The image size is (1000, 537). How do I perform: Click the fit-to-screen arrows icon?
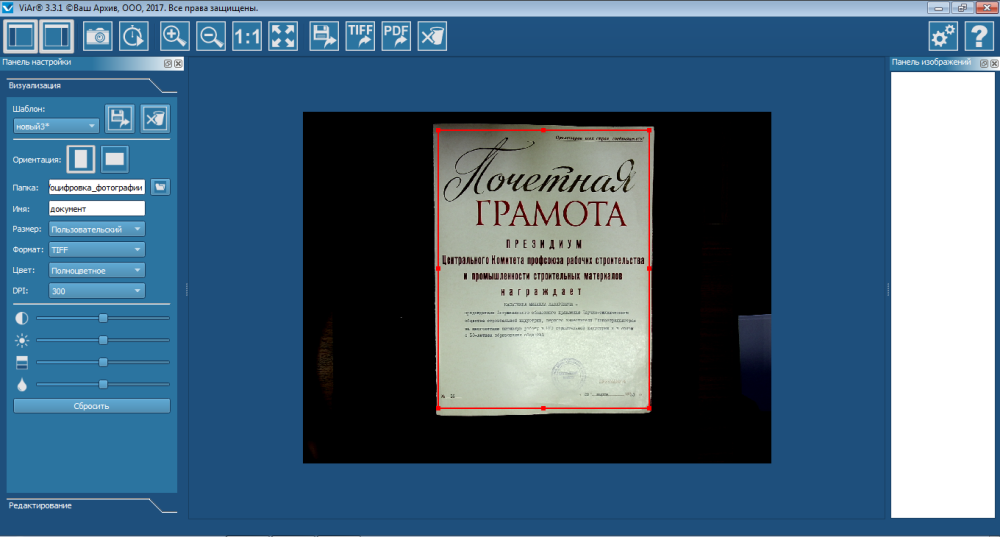click(284, 36)
